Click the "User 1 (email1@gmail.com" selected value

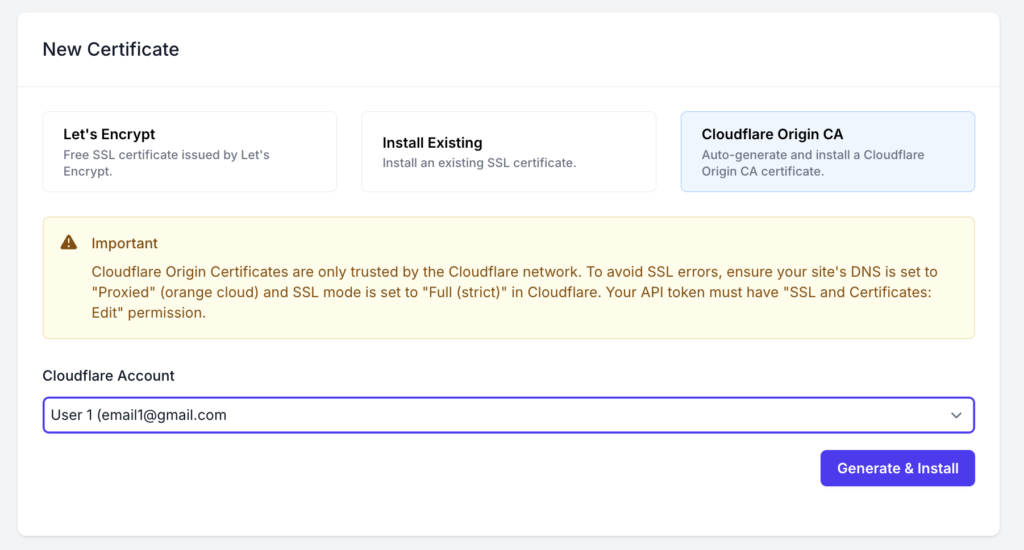coord(139,415)
